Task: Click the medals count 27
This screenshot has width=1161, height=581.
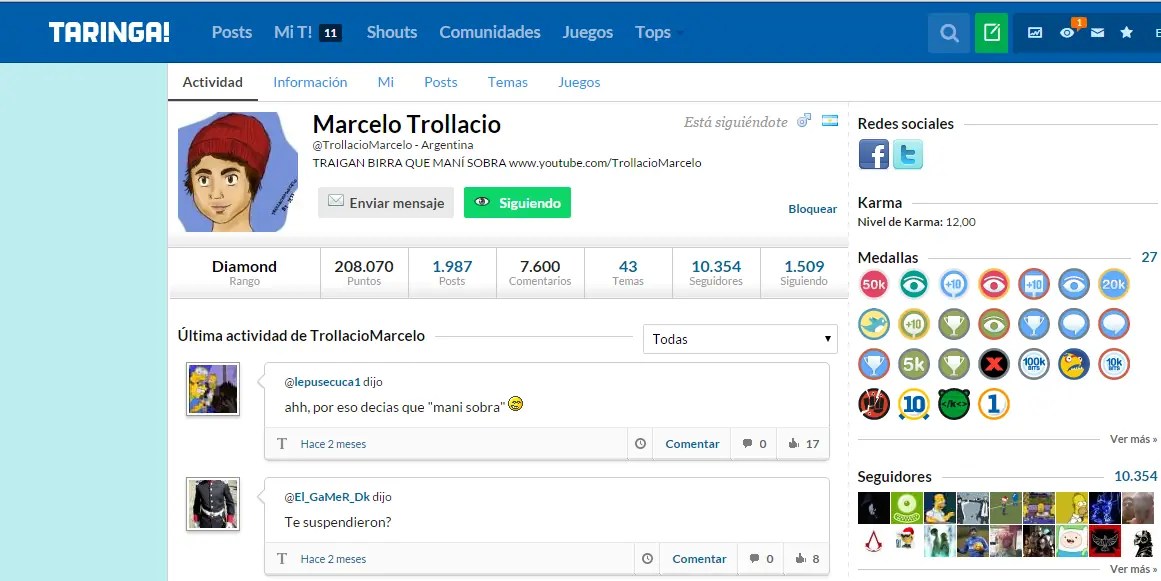Action: [1148, 257]
